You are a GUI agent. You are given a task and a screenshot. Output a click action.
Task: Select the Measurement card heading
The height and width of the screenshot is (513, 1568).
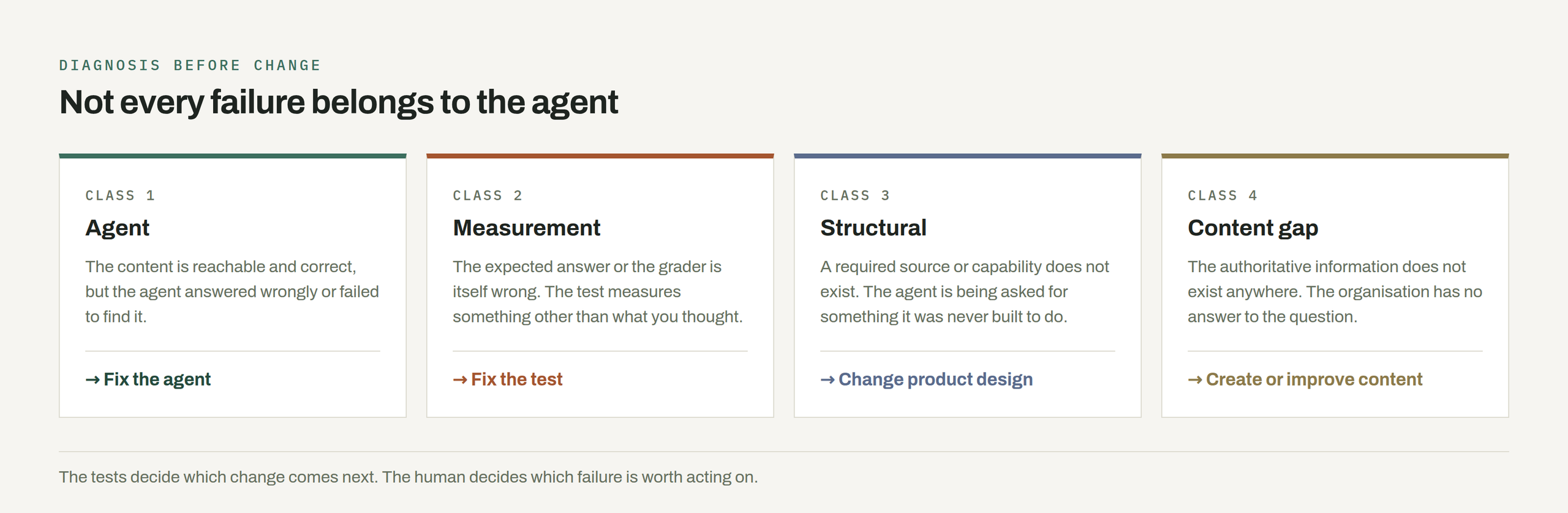tap(527, 228)
